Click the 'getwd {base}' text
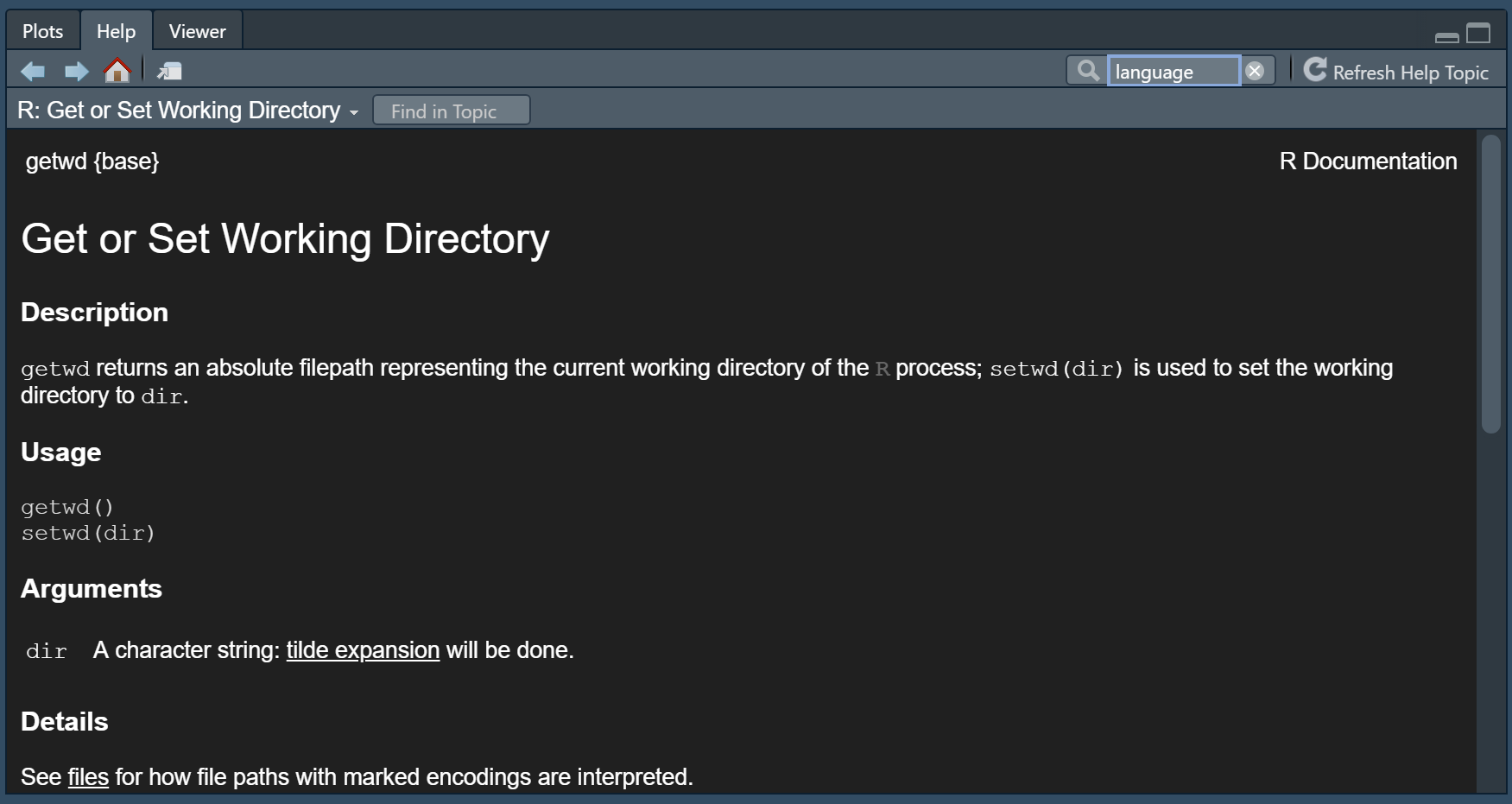Screen dimensions: 1512x804 (x=92, y=161)
